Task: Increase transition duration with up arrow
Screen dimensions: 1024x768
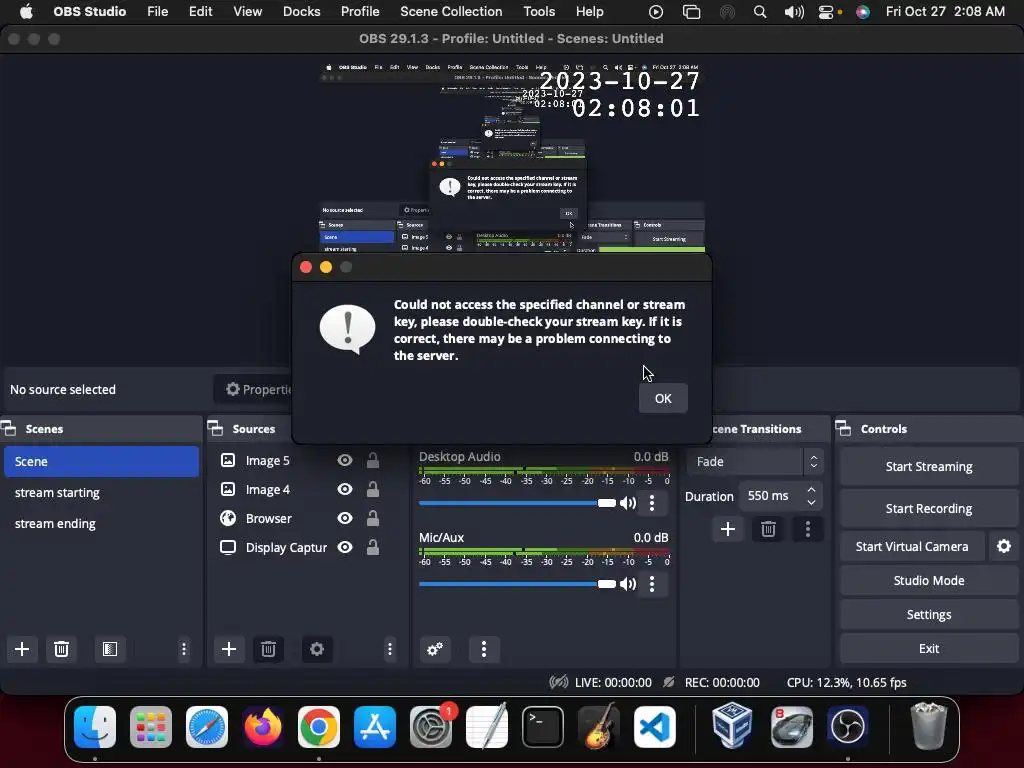Action: 811,489
